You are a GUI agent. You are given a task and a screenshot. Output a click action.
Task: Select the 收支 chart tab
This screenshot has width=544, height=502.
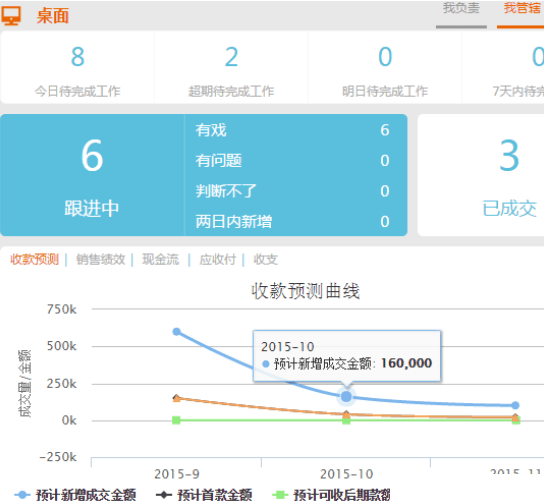tap(265, 259)
